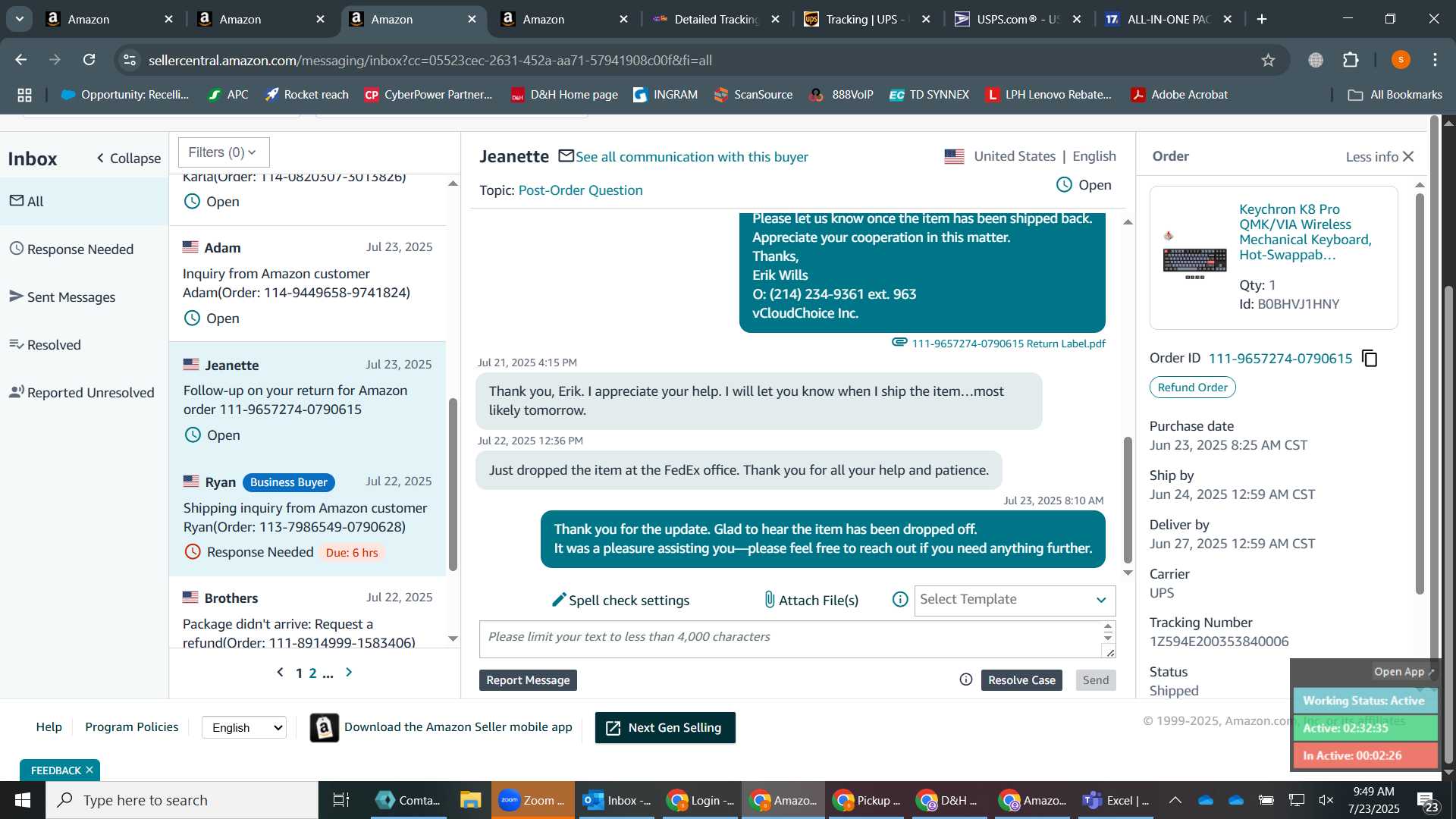The width and height of the screenshot is (1456, 819).
Task: Open the Keychron K8 Pro product link
Action: tap(1305, 231)
